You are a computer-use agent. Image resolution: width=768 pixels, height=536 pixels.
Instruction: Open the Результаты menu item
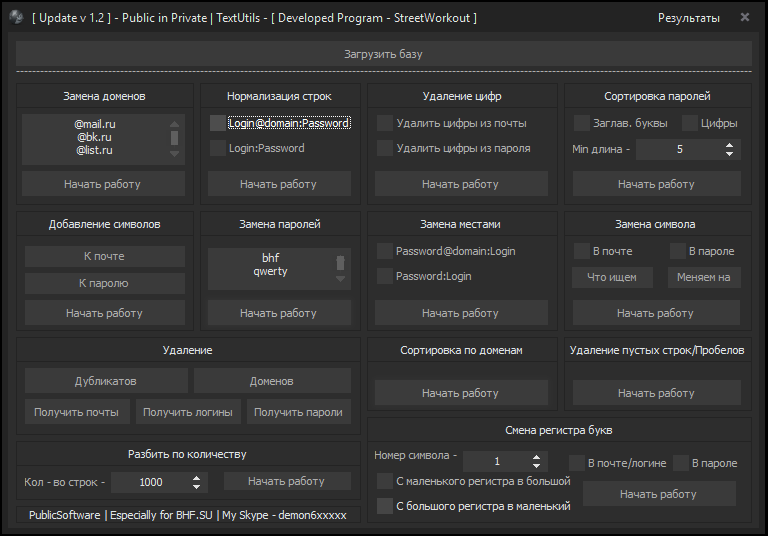688,18
